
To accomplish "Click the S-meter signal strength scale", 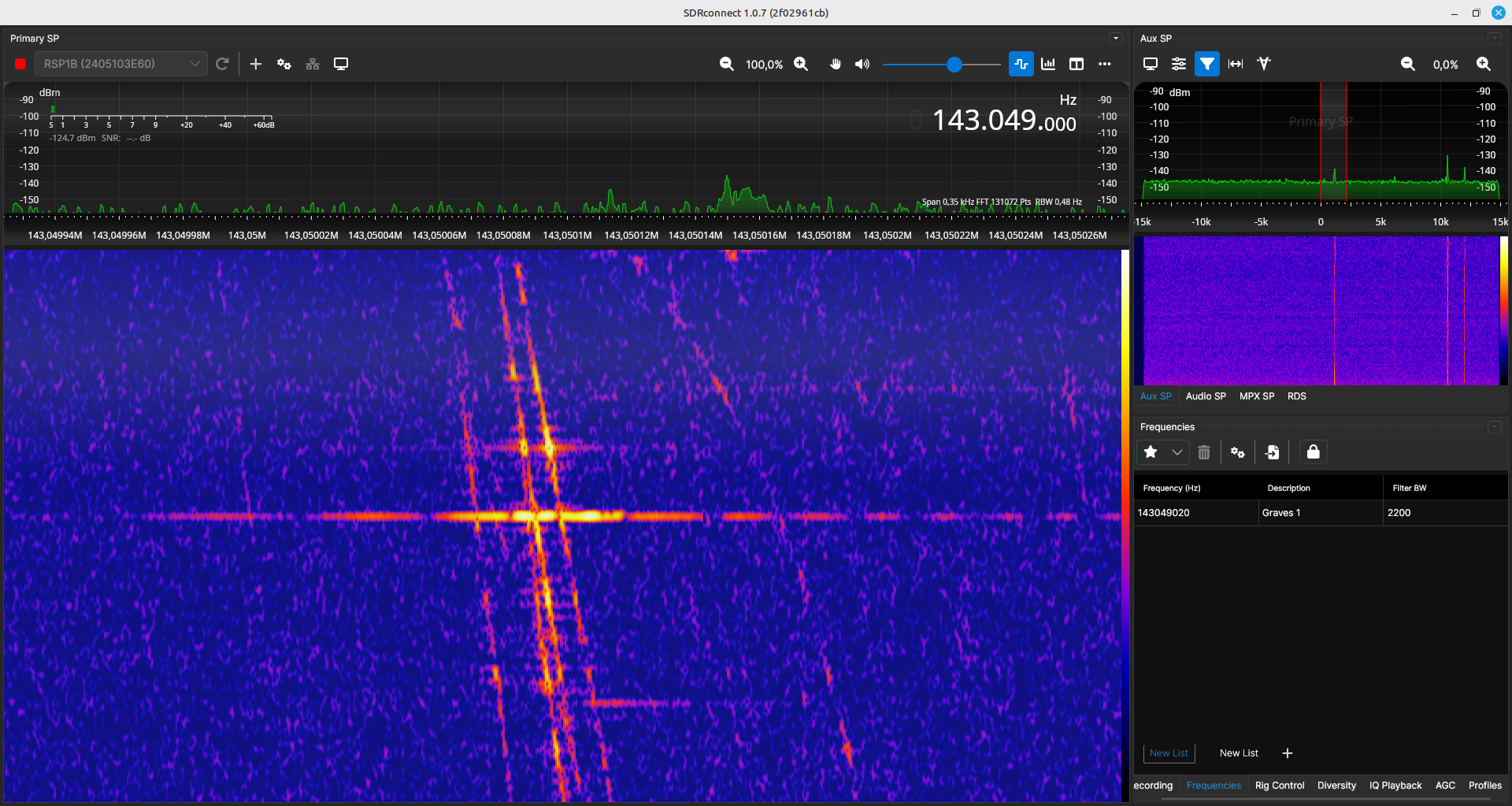I will [161, 120].
